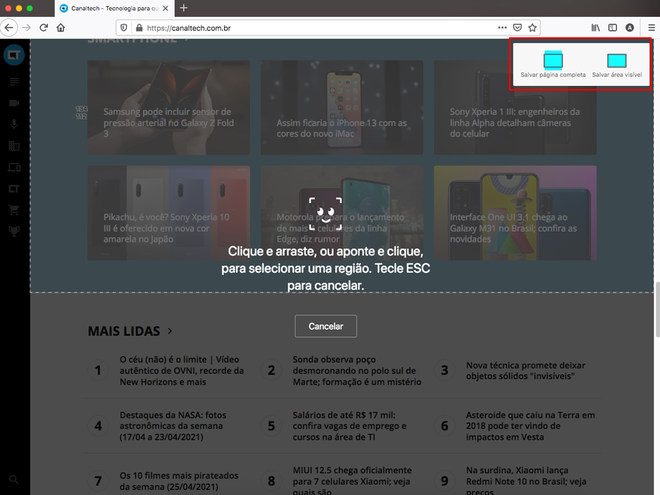Open the Samsung Galaxy Z Fold 3 article card
The height and width of the screenshot is (495, 660).
168,107
